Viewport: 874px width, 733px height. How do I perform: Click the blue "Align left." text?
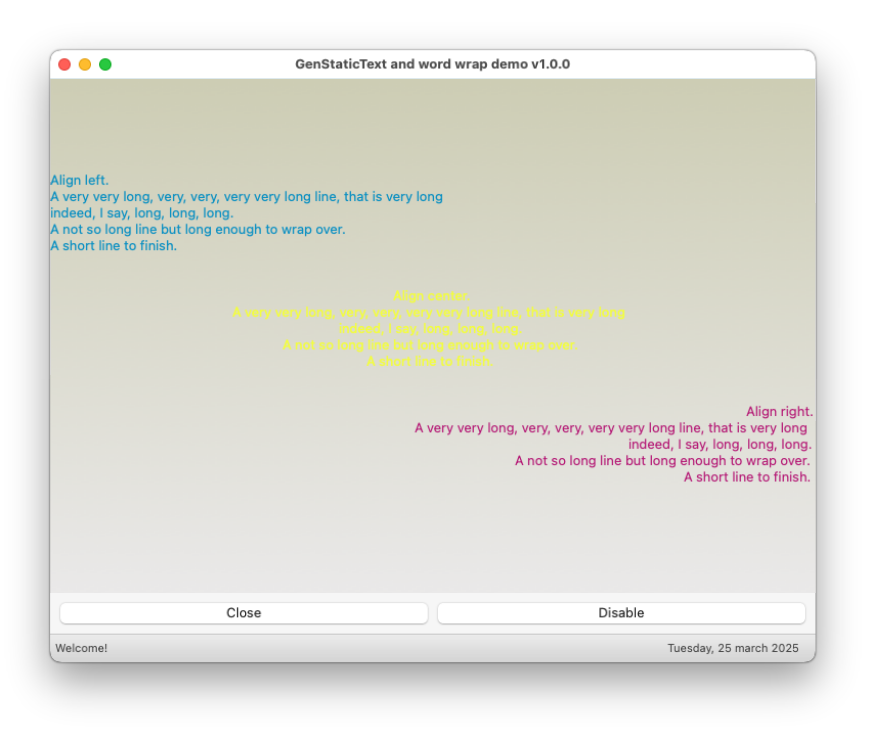[x=80, y=181]
